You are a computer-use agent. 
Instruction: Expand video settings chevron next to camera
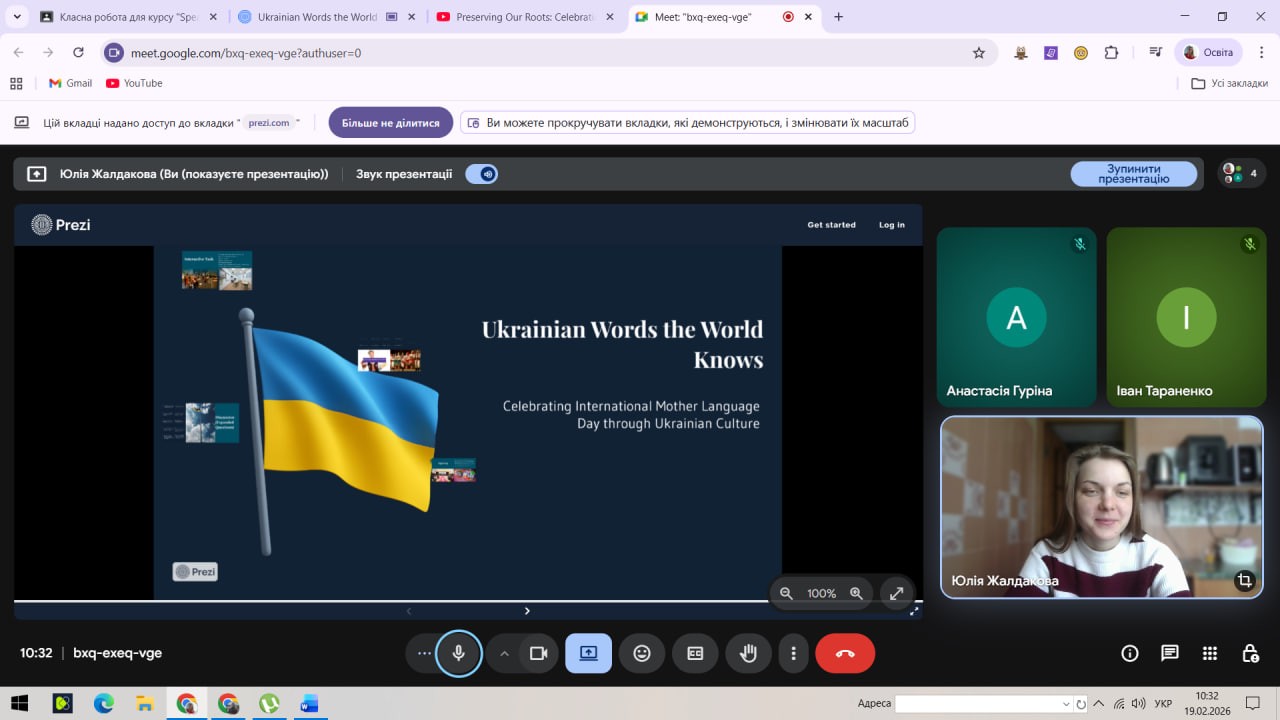(x=504, y=653)
